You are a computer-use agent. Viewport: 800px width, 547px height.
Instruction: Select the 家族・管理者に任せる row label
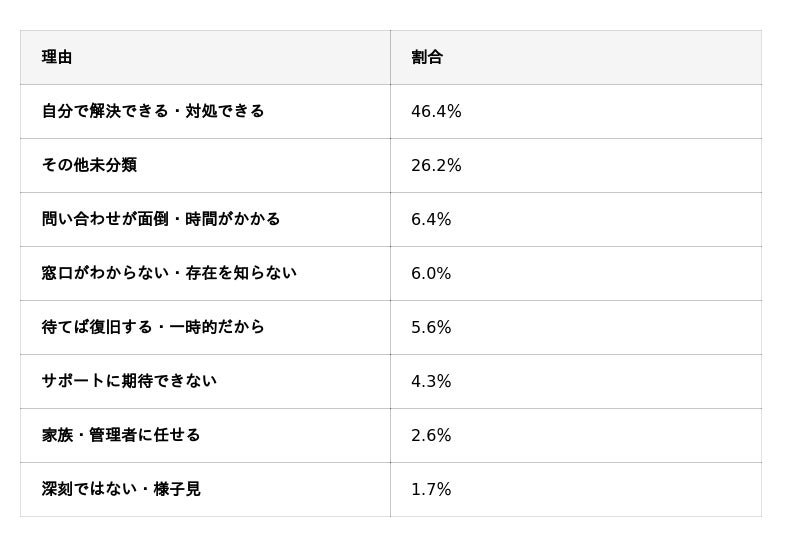tap(120, 436)
